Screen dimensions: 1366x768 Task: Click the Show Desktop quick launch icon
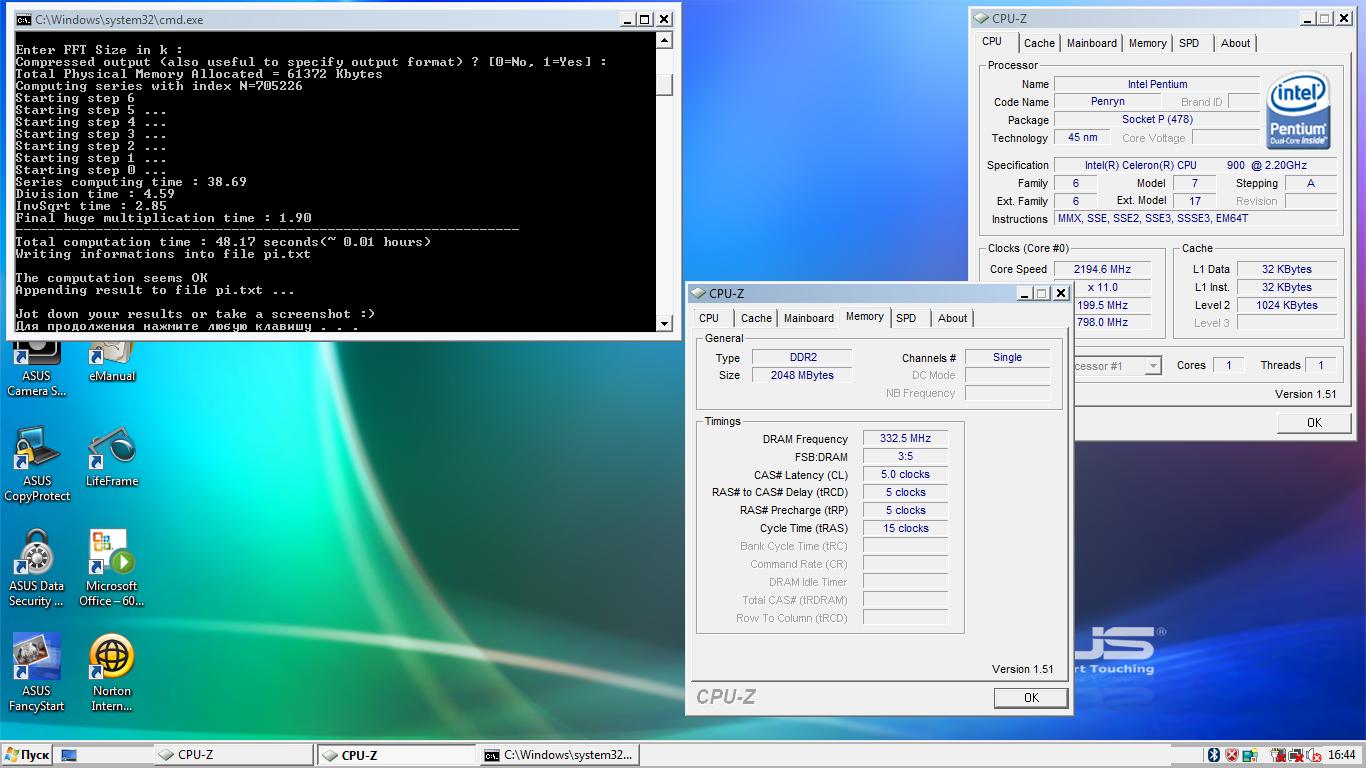[69, 755]
